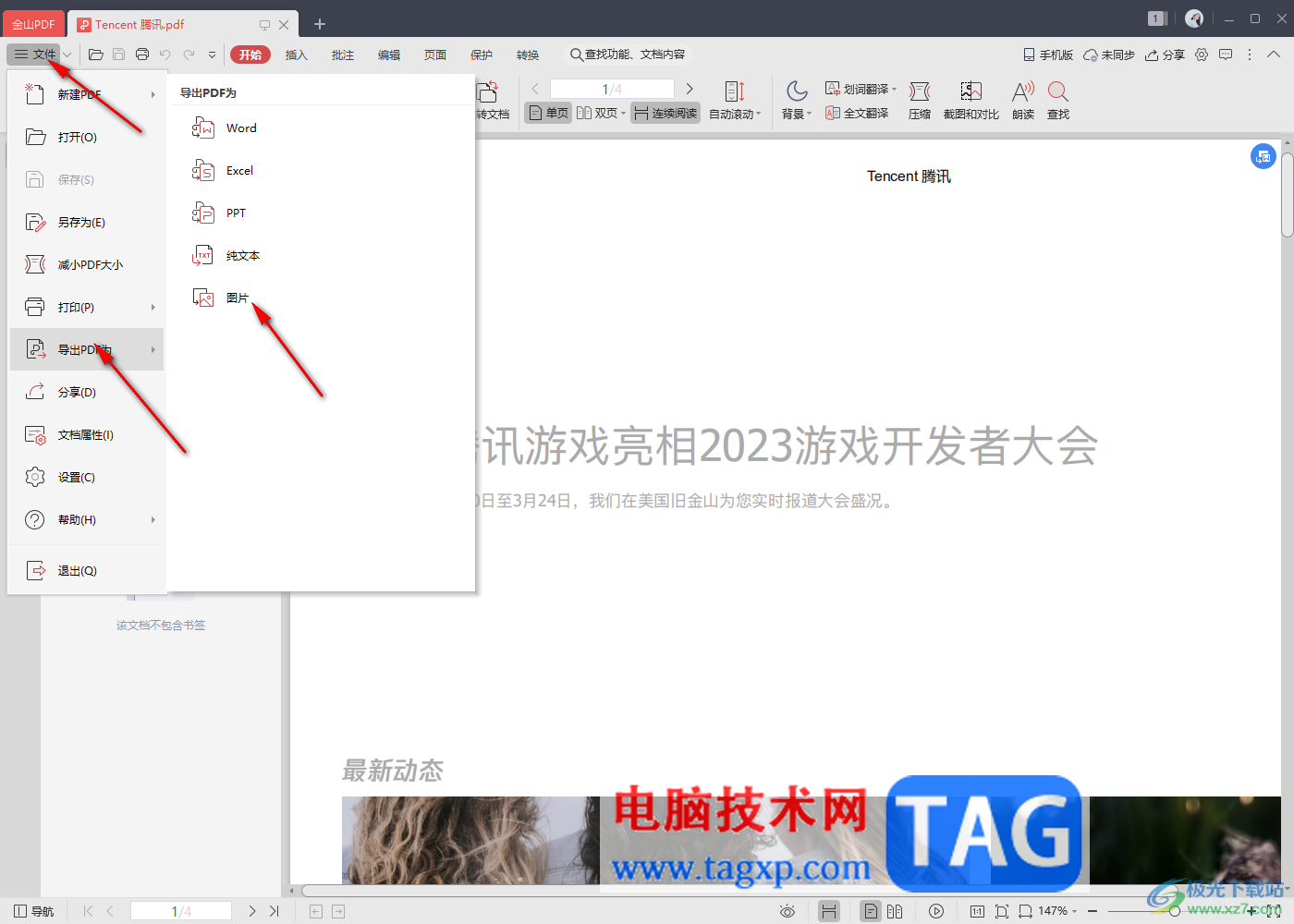This screenshot has width=1294, height=924.
Task: Choose Save As (另存为) in file menu
Action: (x=87, y=222)
